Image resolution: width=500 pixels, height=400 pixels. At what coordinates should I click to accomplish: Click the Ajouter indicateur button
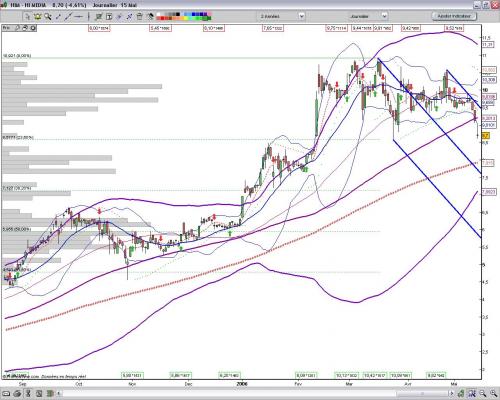[x=454, y=16]
